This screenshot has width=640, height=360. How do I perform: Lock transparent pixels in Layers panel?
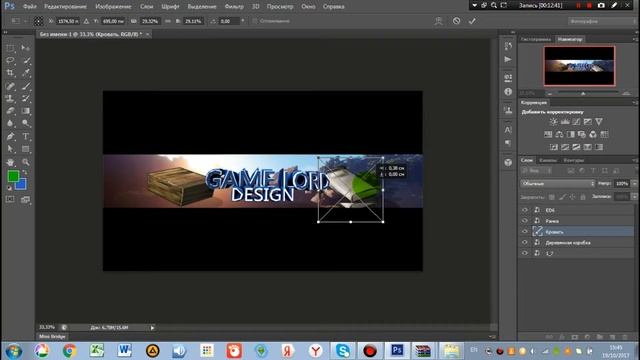(x=552, y=197)
